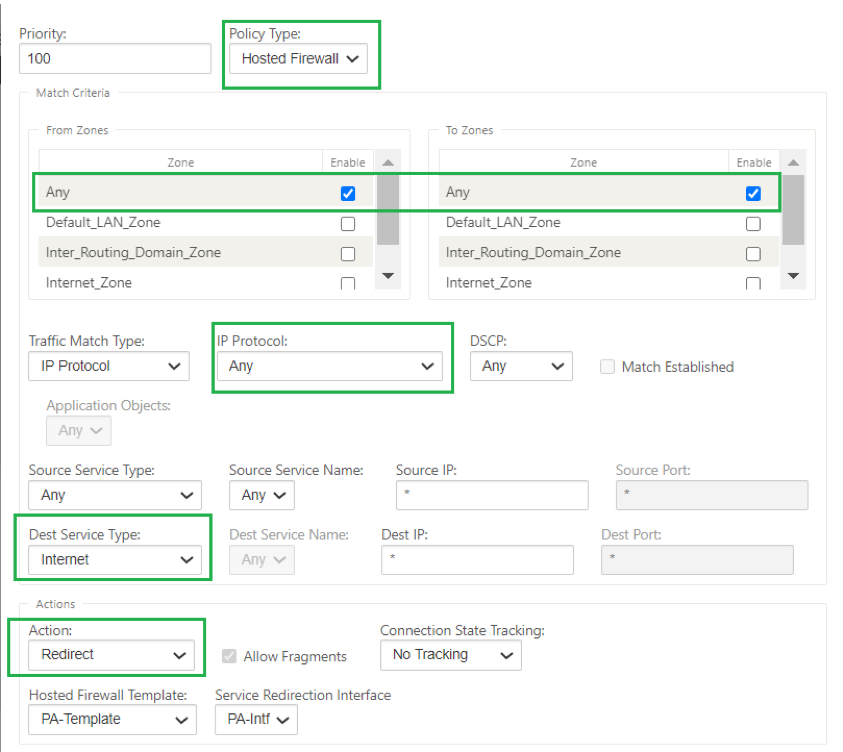Screen dimensions: 843x752
Task: Click the From Zones scroll up arrow
Action: coord(388,162)
